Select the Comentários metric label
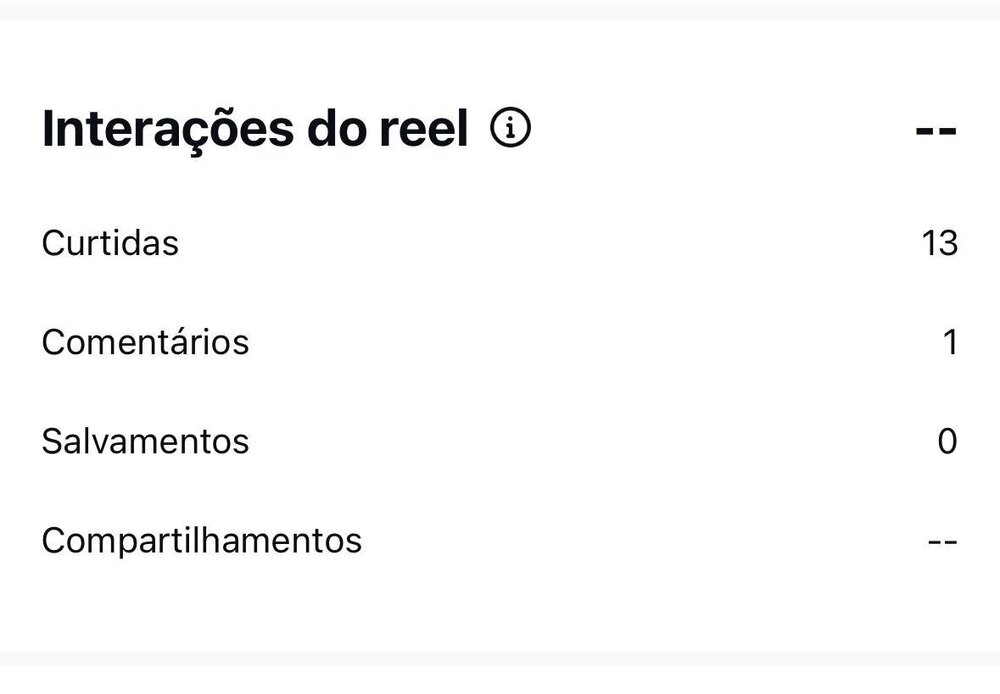This screenshot has width=1000, height=694. pos(145,342)
